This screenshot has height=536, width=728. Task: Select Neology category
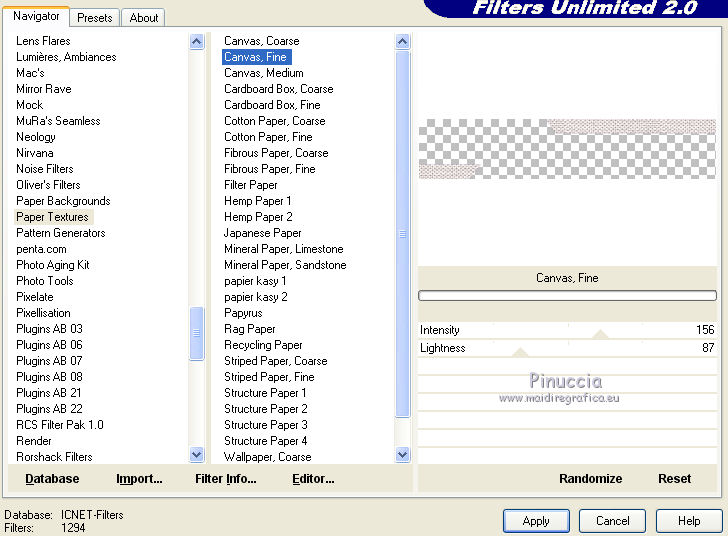tap(36, 137)
